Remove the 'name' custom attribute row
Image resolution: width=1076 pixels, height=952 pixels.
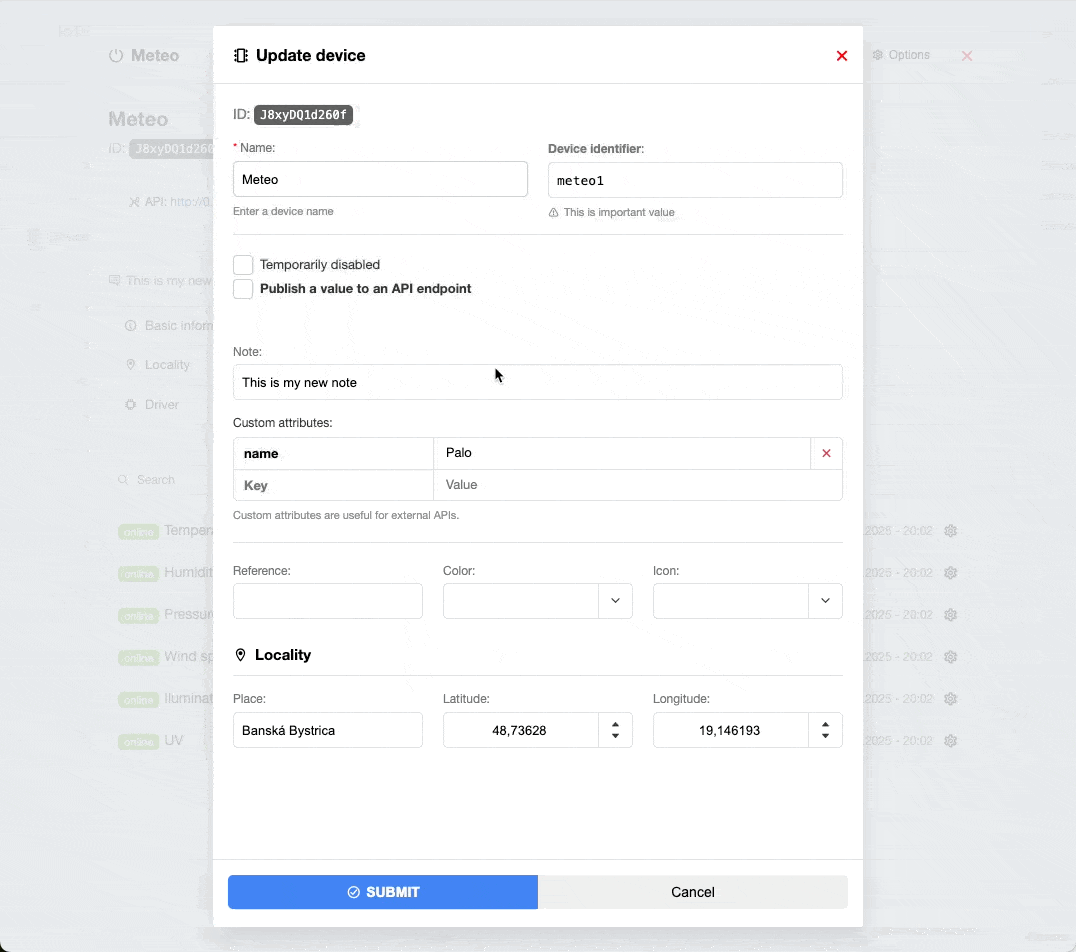[826, 453]
